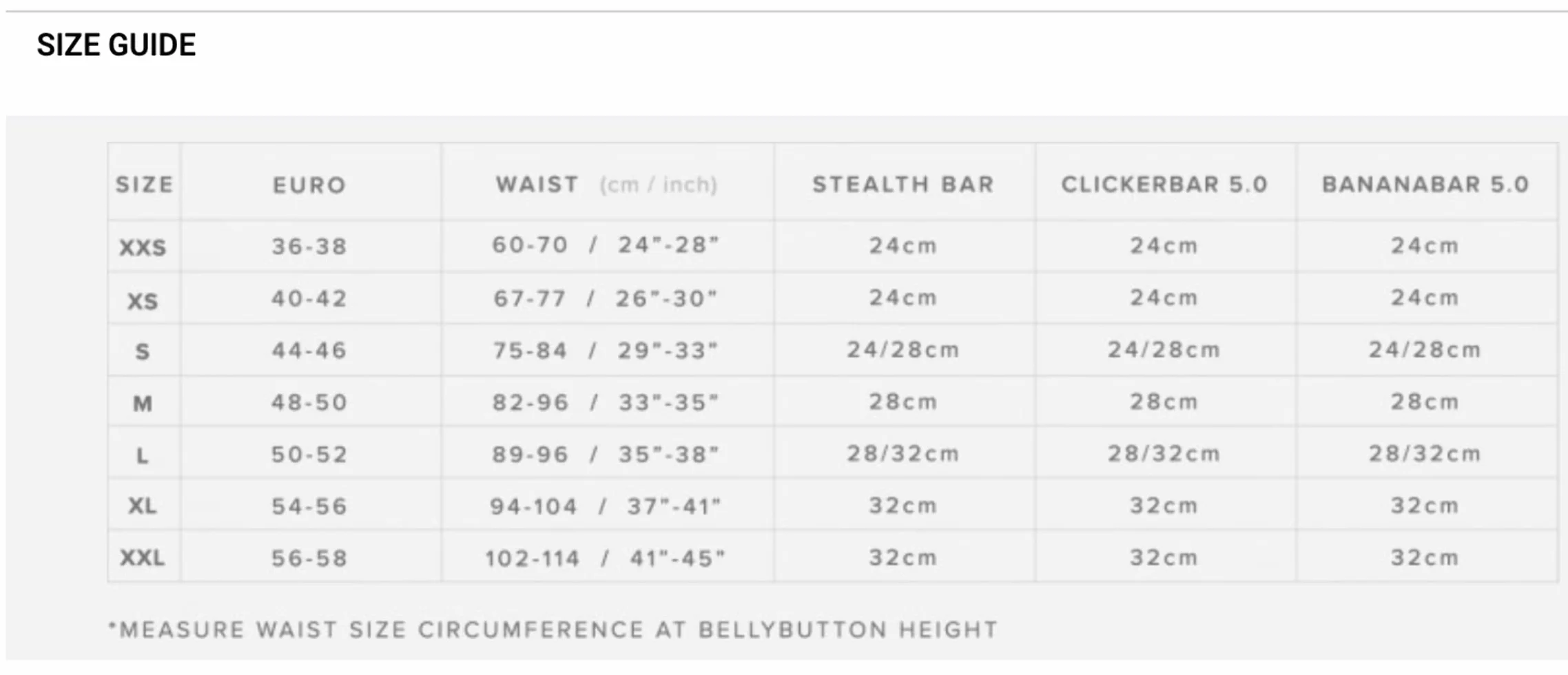
Task: Click the L size row label
Action: pos(143,455)
